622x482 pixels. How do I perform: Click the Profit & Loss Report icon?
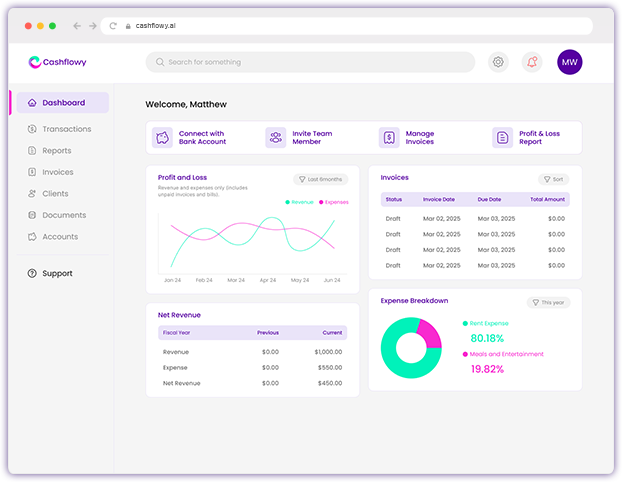pos(502,138)
